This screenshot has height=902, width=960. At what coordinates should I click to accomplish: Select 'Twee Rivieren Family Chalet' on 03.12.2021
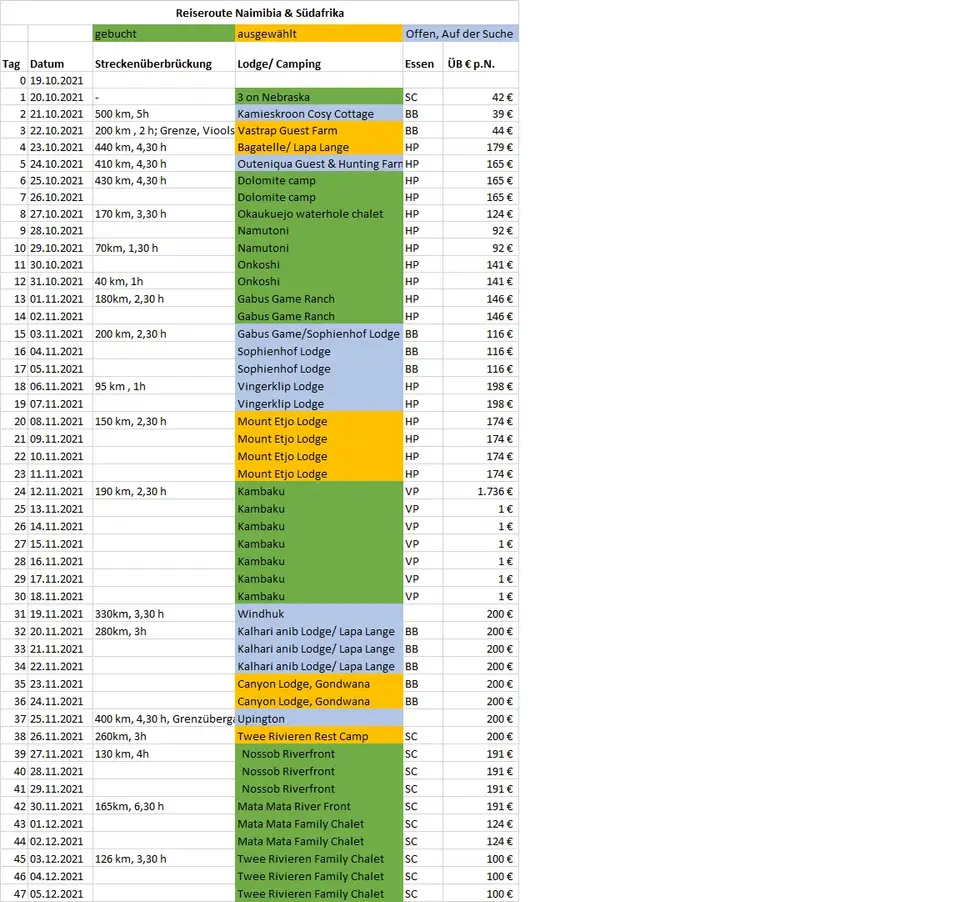click(x=319, y=859)
